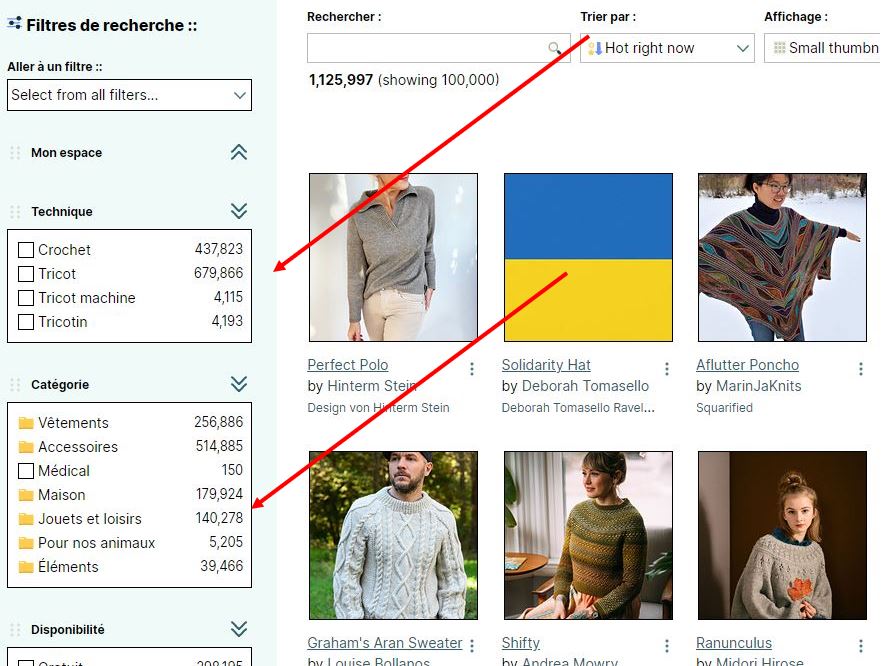Open the three-dot menu for Aflutter Poncho

pyautogui.click(x=860, y=369)
